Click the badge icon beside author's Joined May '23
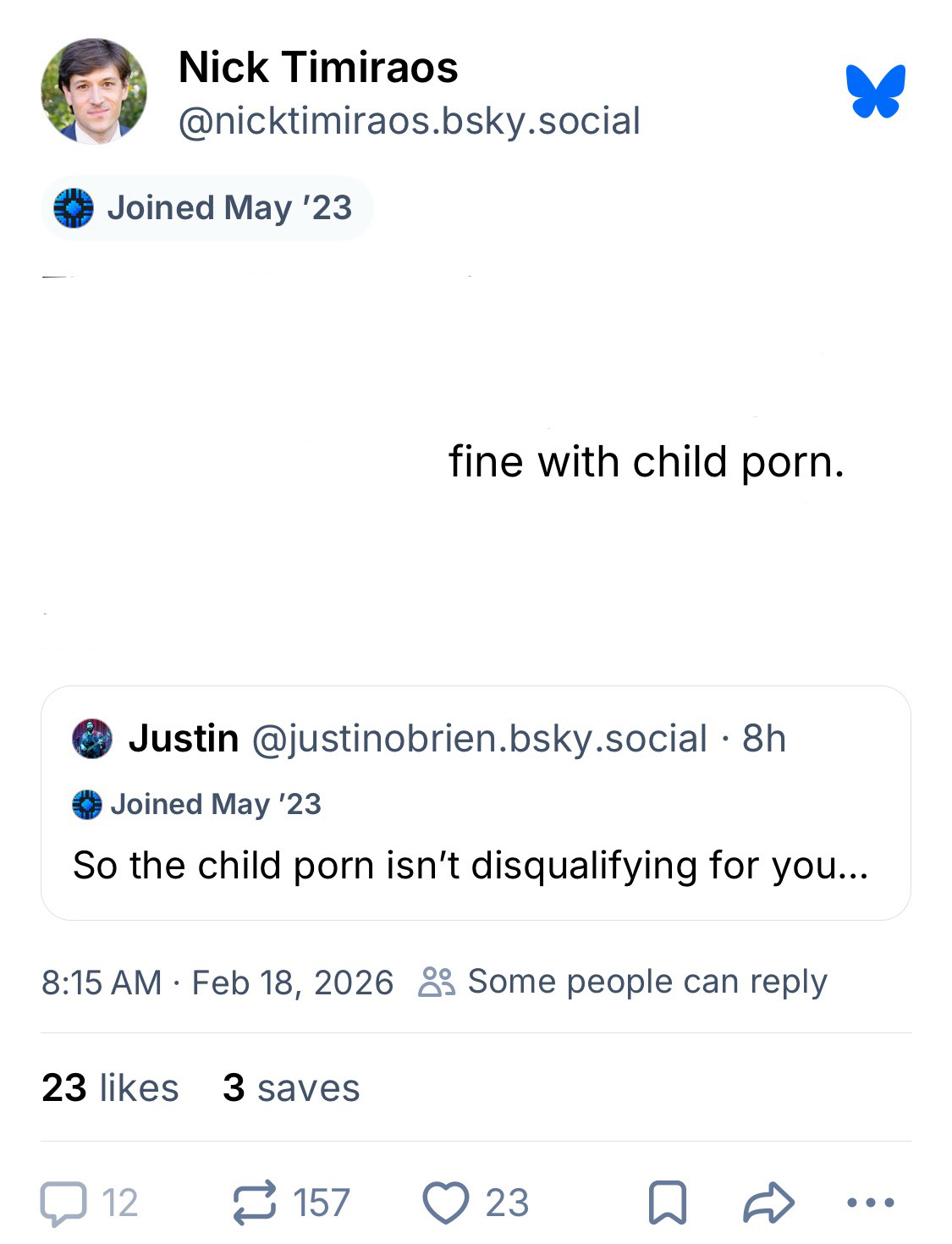Image resolution: width=952 pixels, height=1244 pixels. click(74, 208)
